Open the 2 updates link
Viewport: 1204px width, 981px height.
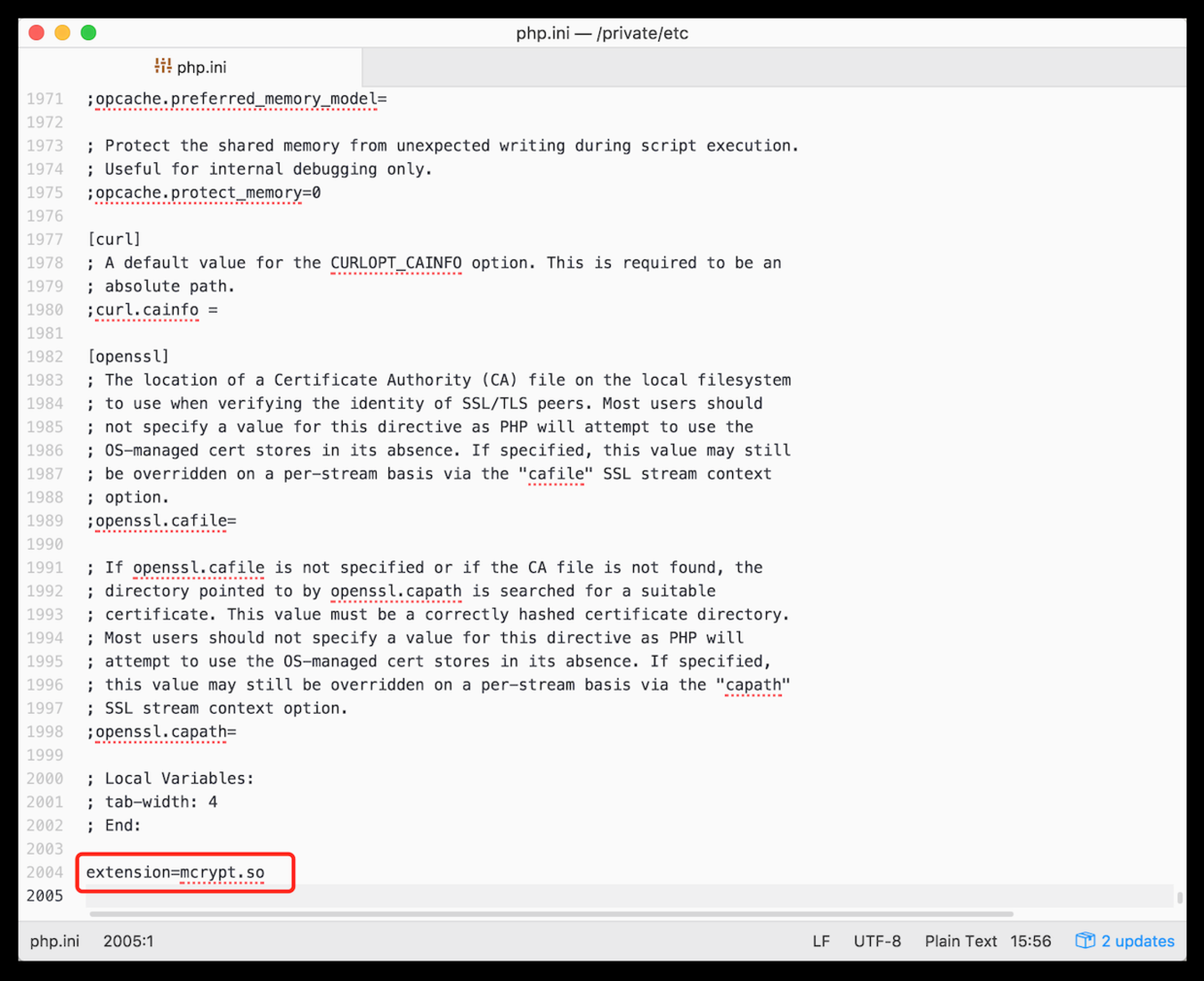pyautogui.click(x=1137, y=940)
